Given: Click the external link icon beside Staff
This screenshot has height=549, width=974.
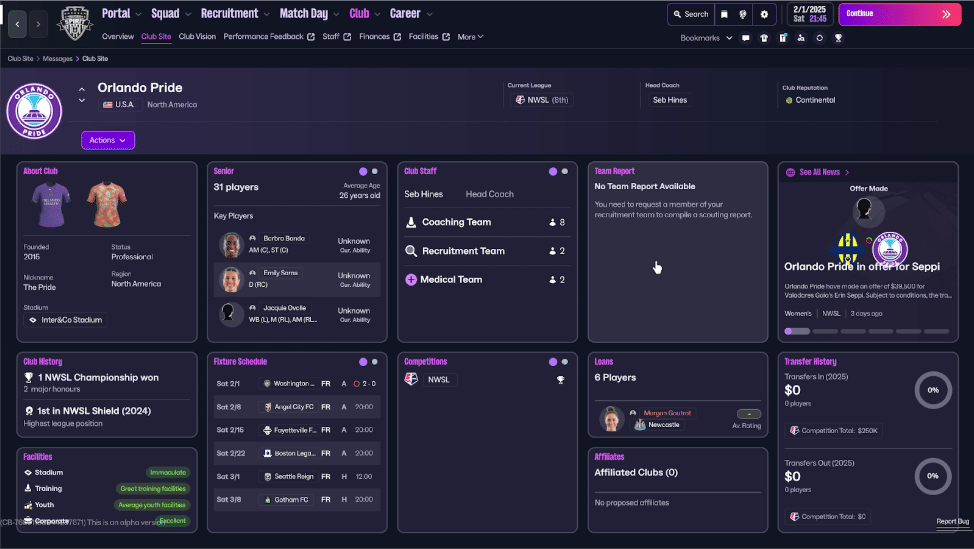Looking at the screenshot, I should click(x=347, y=37).
